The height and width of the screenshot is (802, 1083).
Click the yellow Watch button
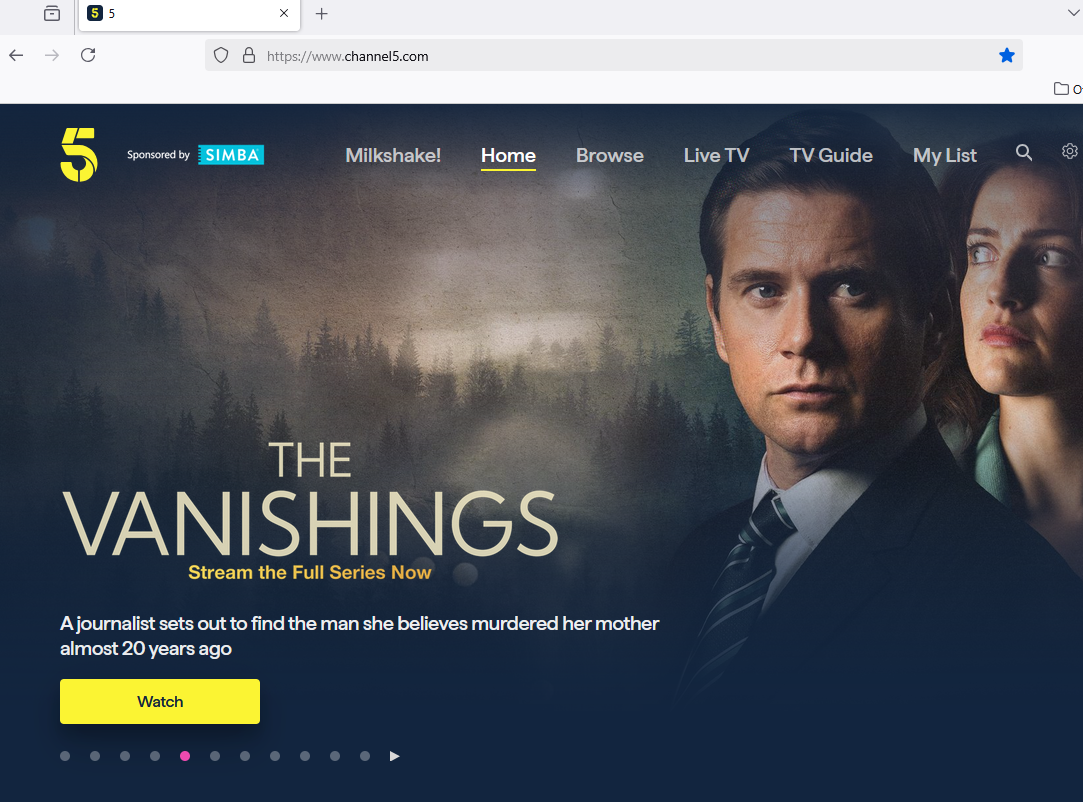160,701
